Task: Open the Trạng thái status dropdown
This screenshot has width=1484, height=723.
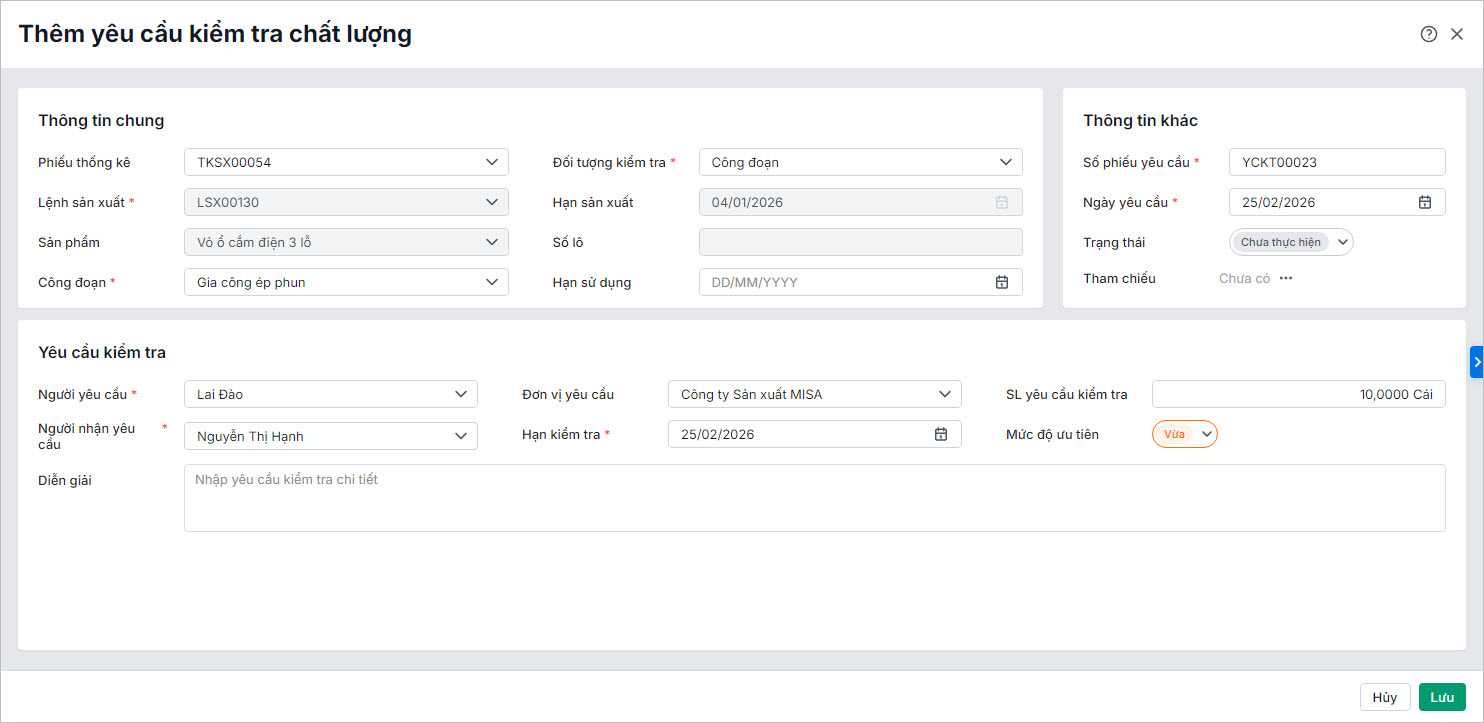Action: tap(1343, 242)
